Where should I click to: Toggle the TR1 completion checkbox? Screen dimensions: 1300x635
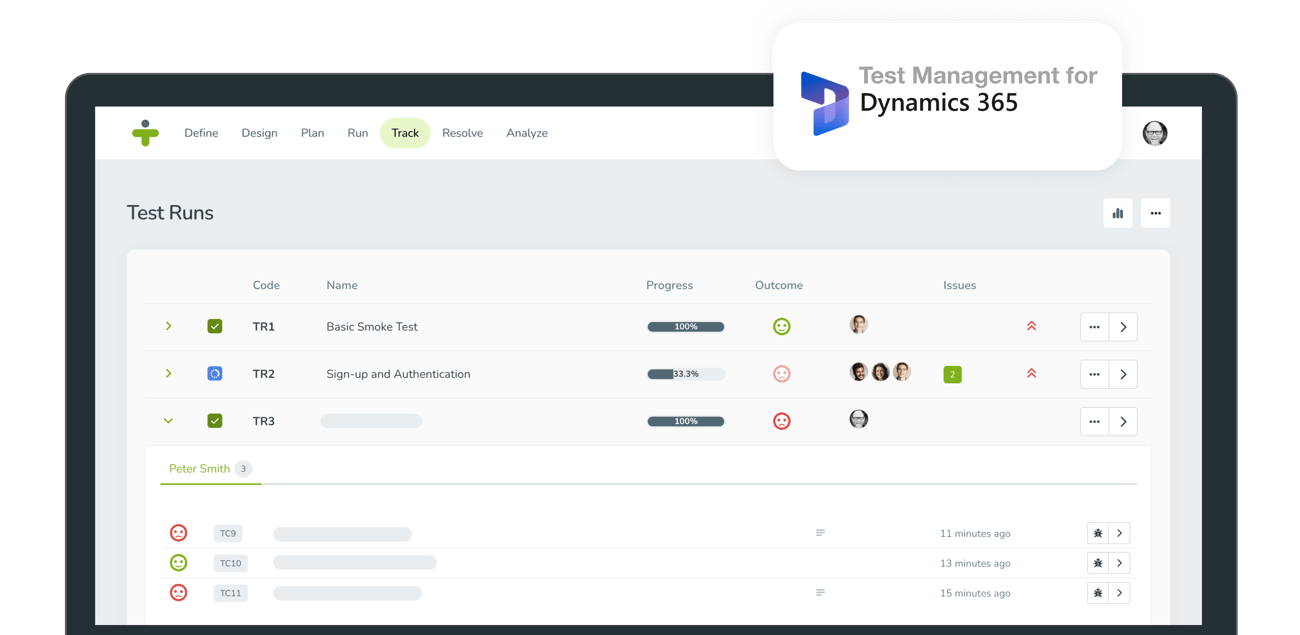pyautogui.click(x=215, y=326)
